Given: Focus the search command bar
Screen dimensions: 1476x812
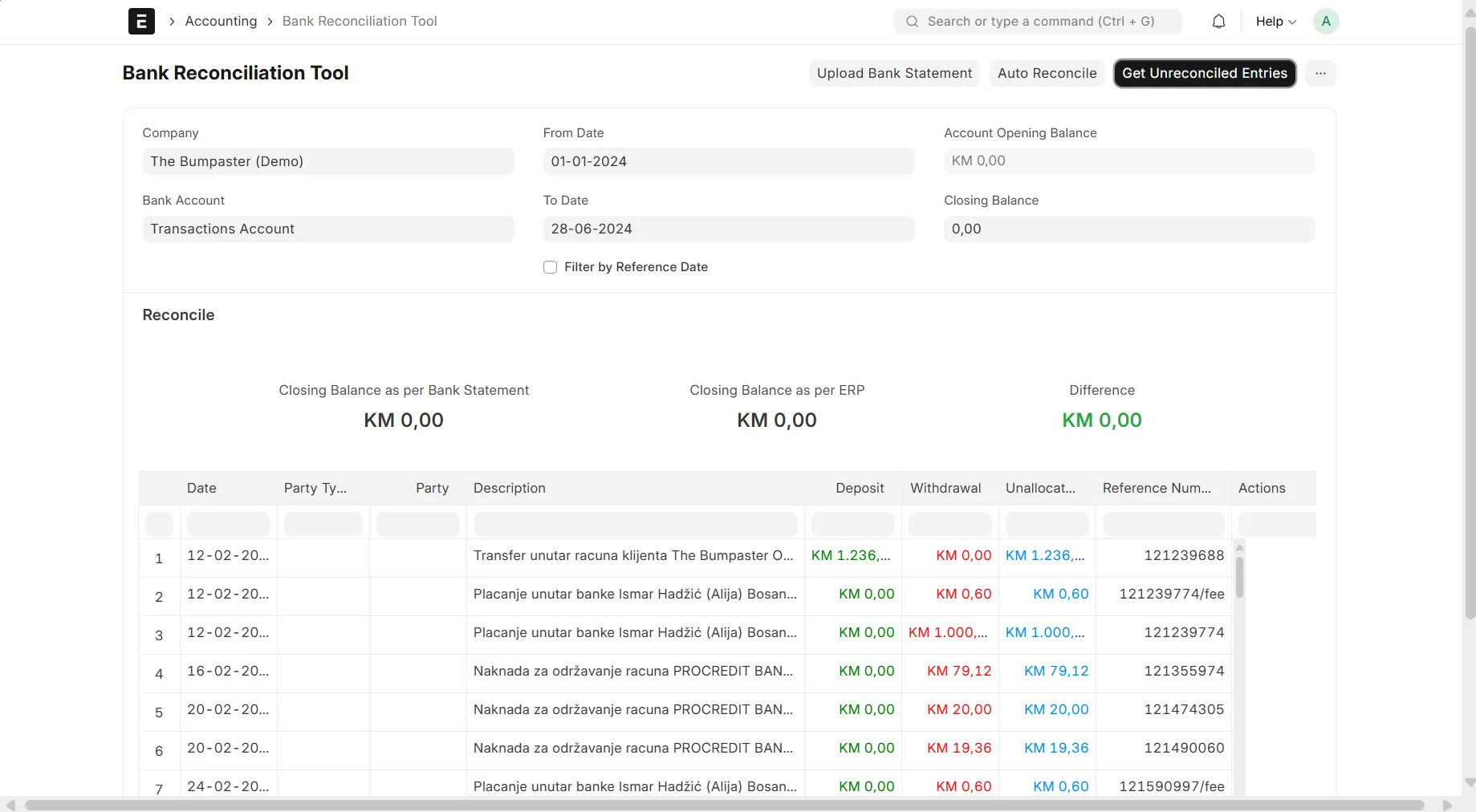Looking at the screenshot, I should click(x=1037, y=22).
